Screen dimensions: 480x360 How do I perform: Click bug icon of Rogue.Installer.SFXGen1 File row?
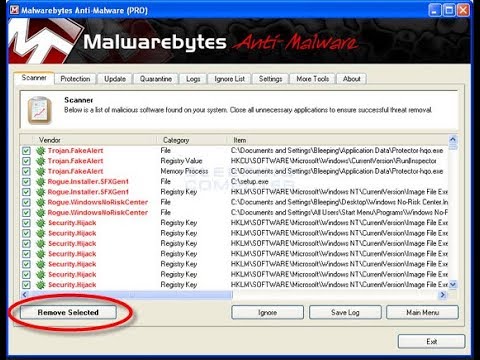coord(41,182)
